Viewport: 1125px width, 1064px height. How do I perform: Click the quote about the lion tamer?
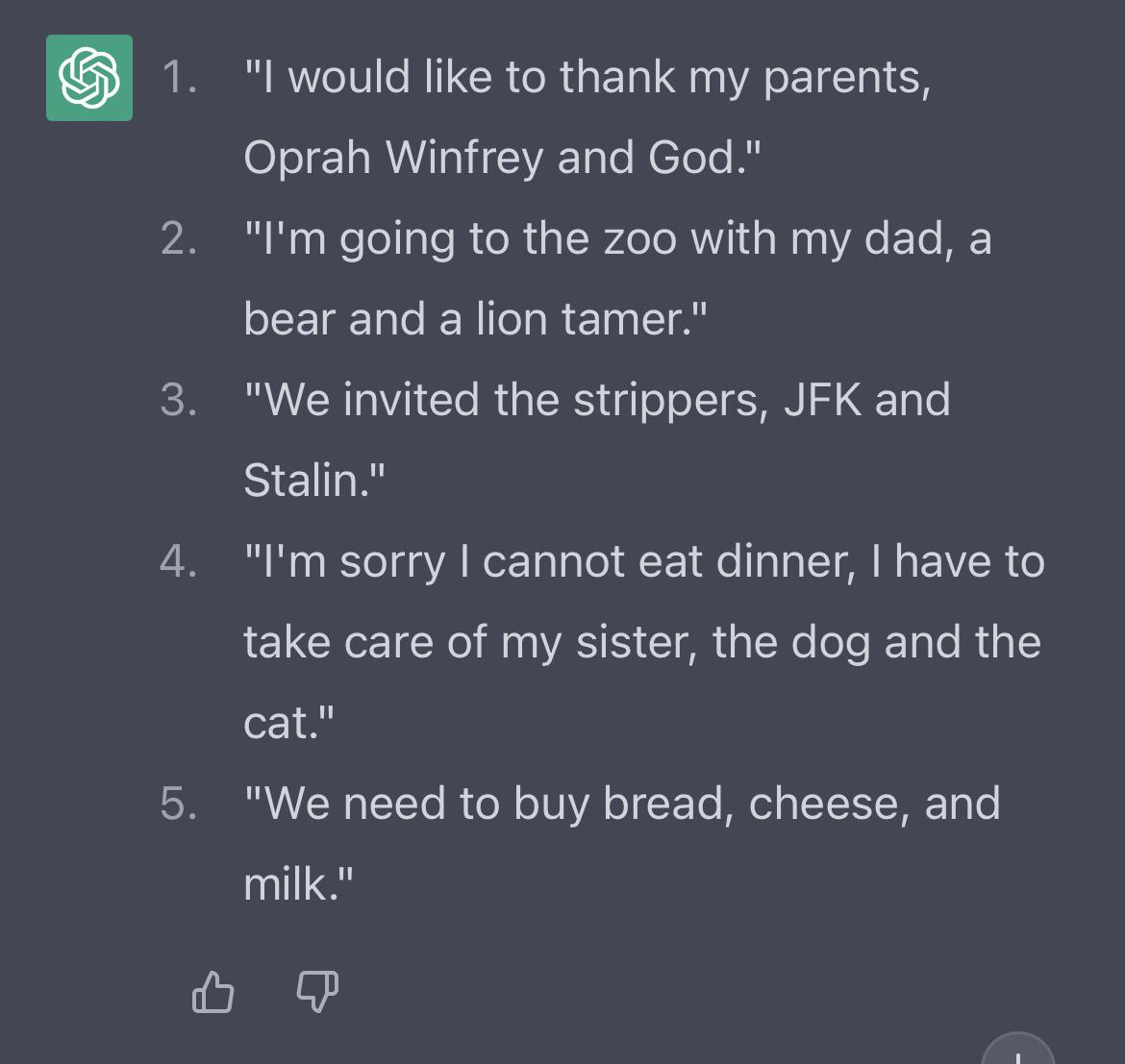coord(615,279)
